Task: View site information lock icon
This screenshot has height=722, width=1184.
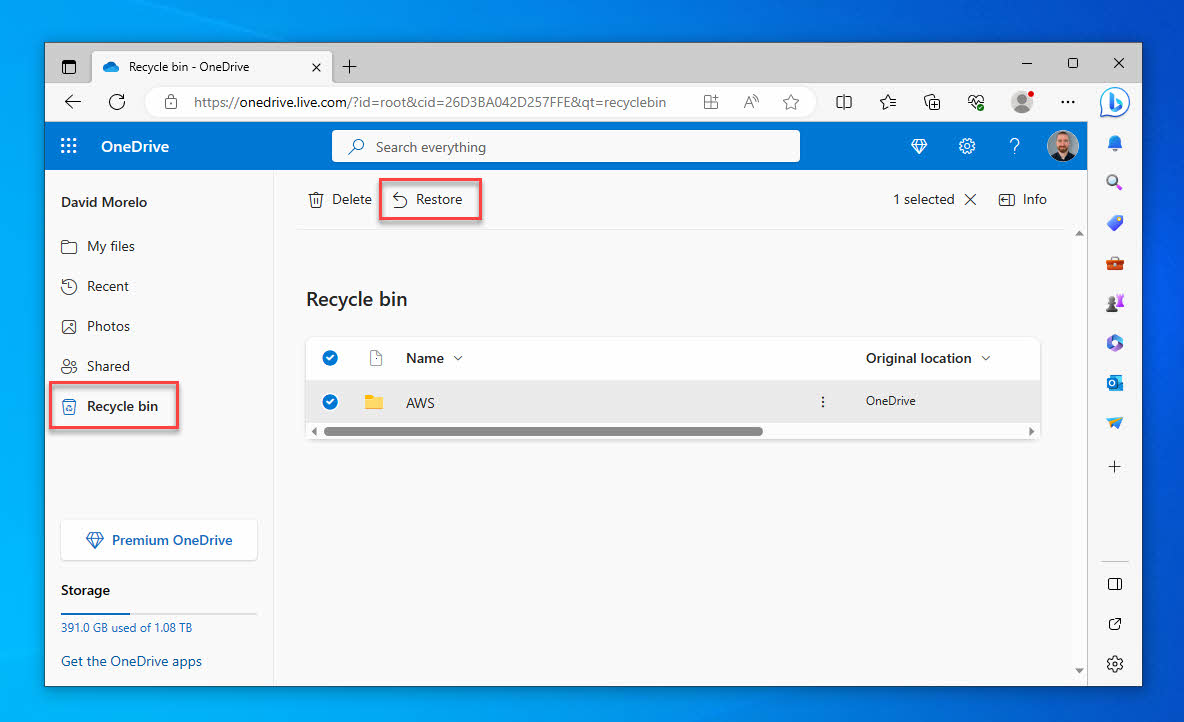Action: tap(171, 102)
